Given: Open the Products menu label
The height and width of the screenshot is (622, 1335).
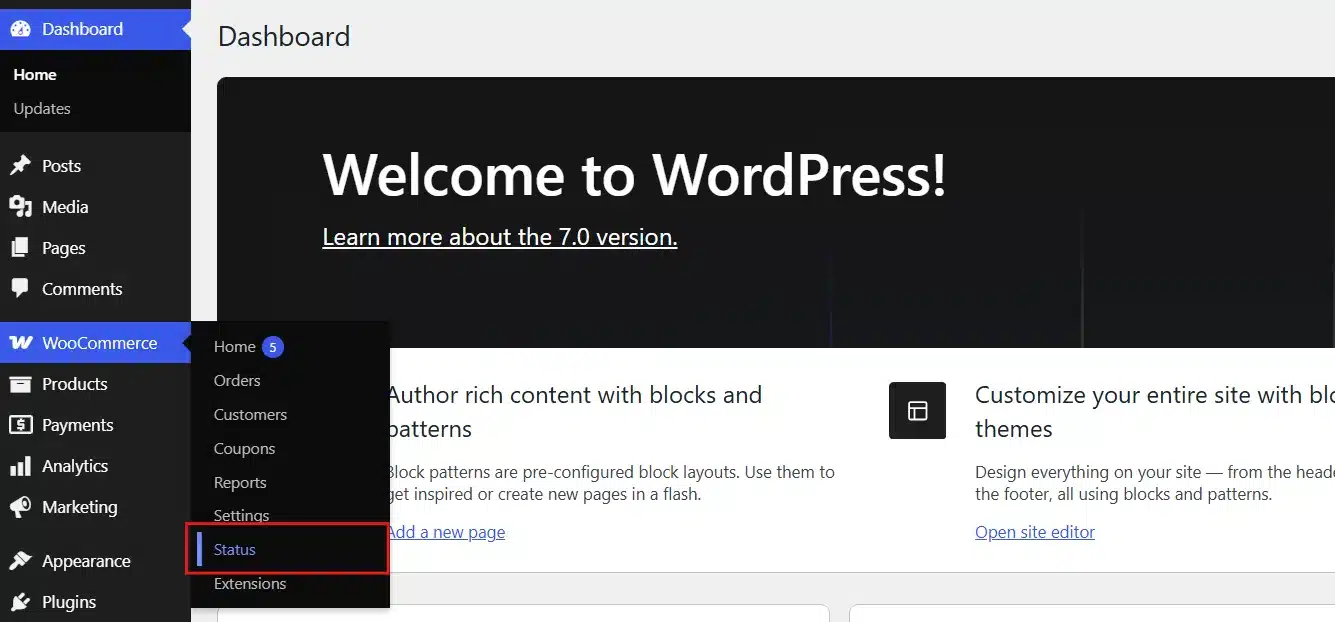Looking at the screenshot, I should (x=74, y=384).
